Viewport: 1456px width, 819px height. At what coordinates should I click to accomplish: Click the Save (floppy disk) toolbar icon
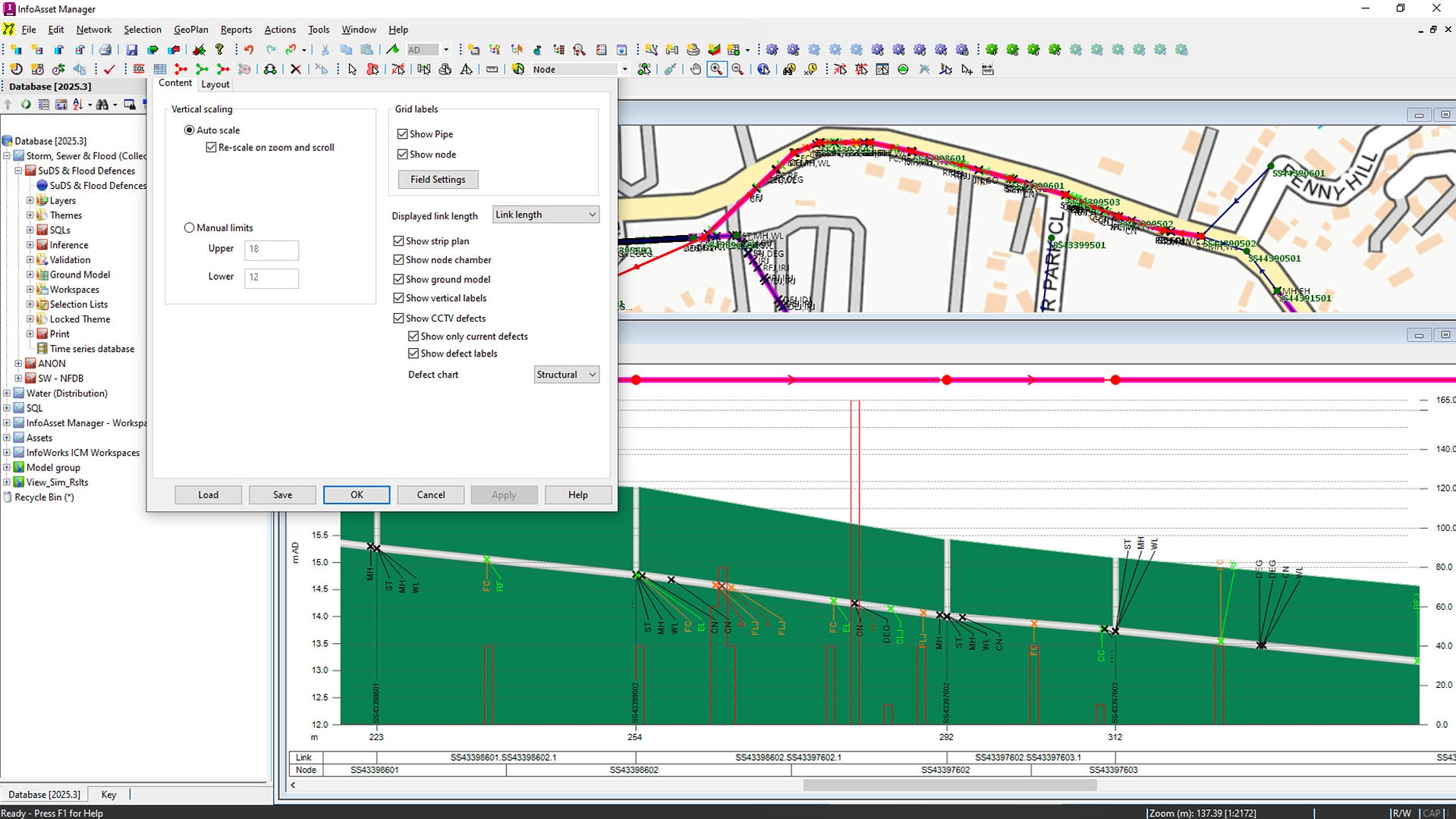(x=131, y=50)
